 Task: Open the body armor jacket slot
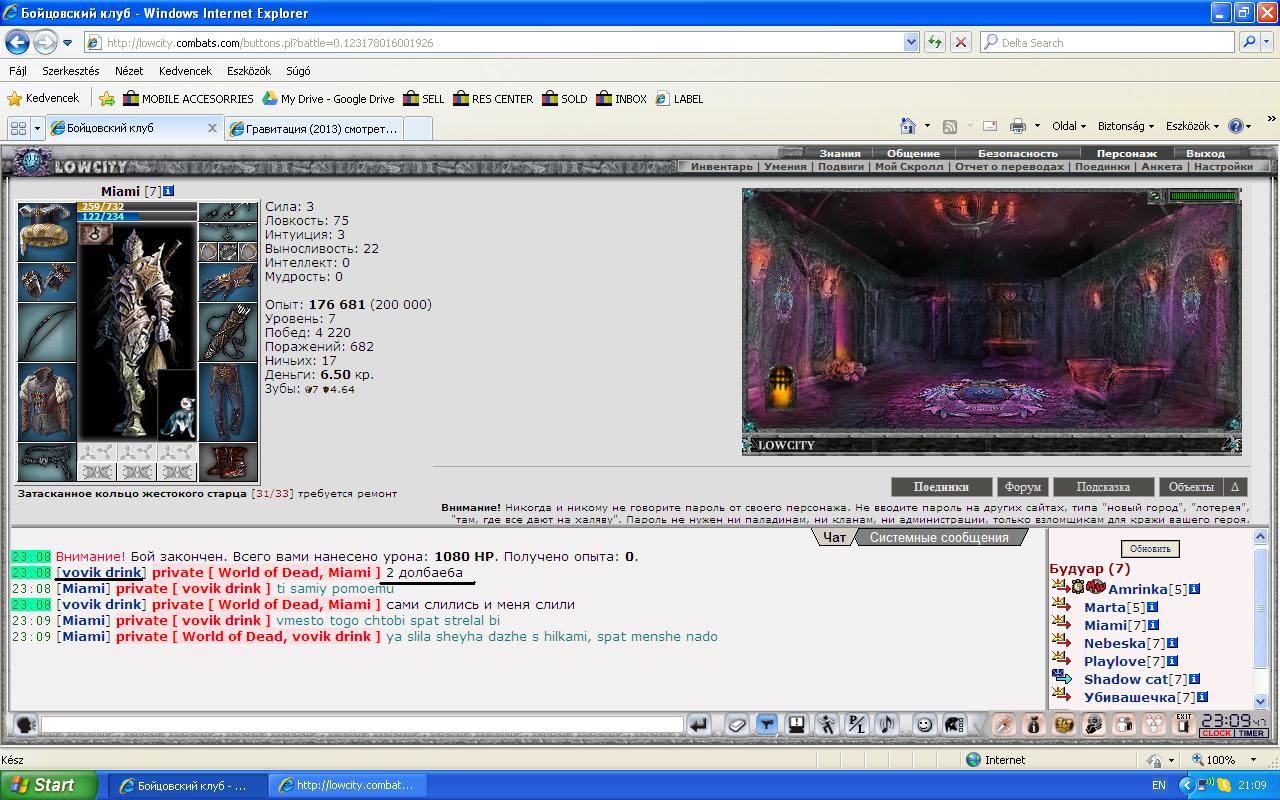(47, 402)
